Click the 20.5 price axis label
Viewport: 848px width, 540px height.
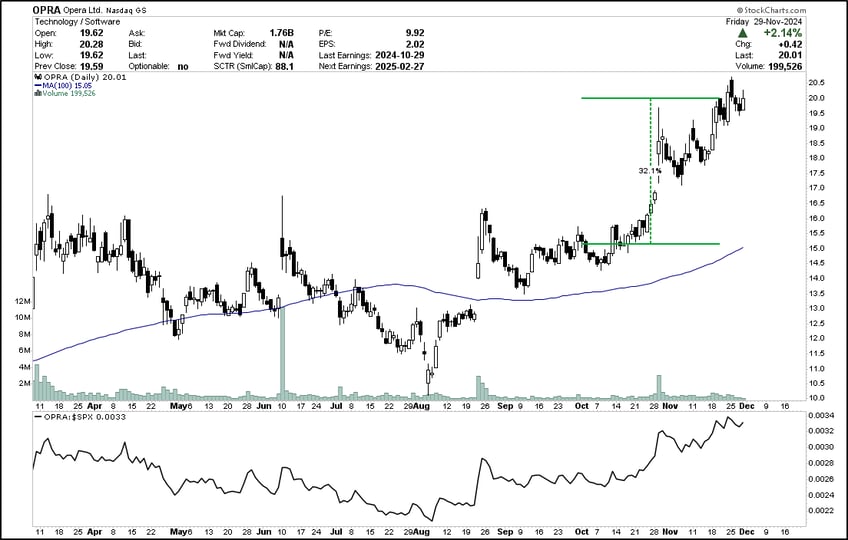816,83
